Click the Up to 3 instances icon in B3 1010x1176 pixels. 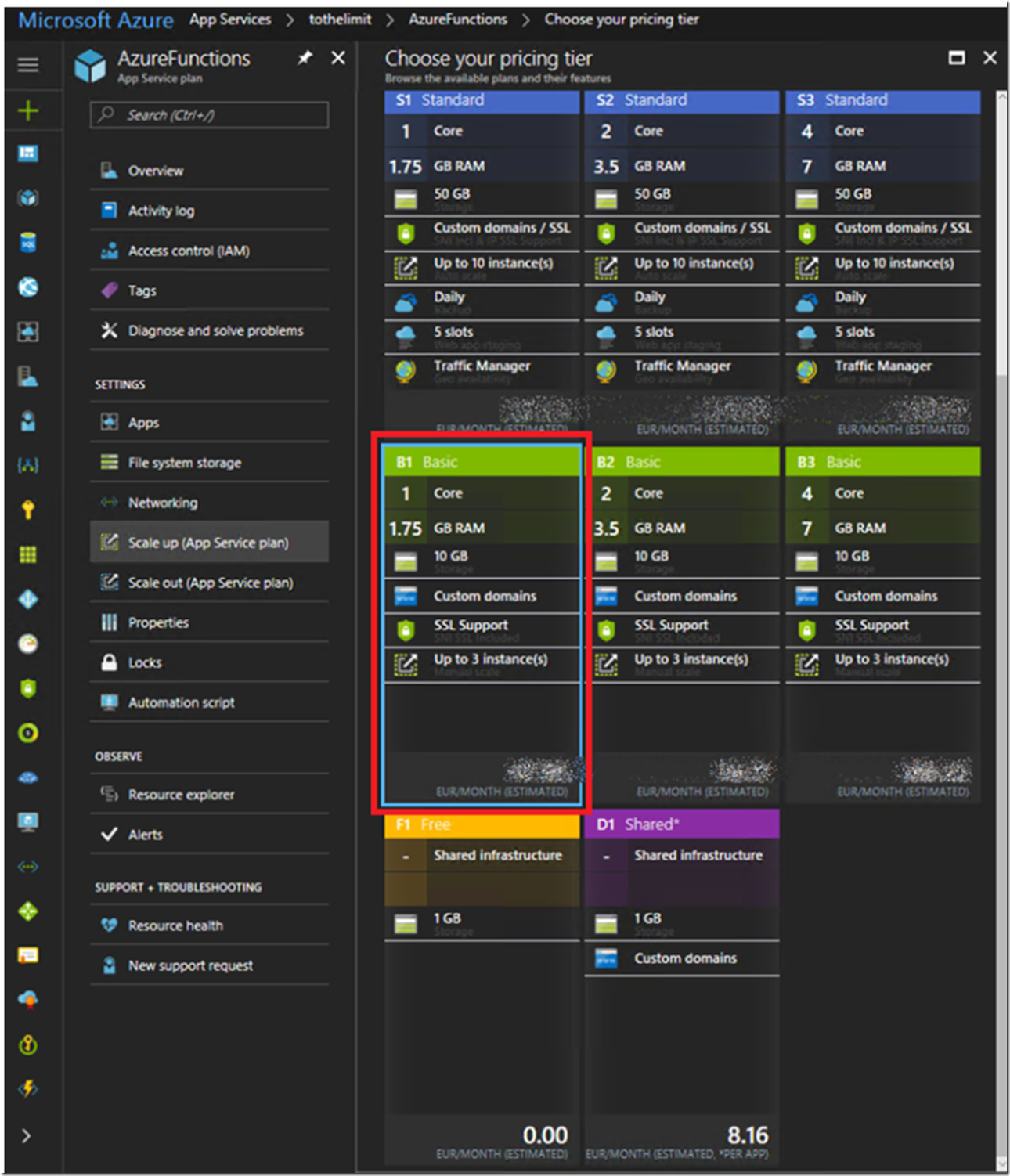(806, 663)
